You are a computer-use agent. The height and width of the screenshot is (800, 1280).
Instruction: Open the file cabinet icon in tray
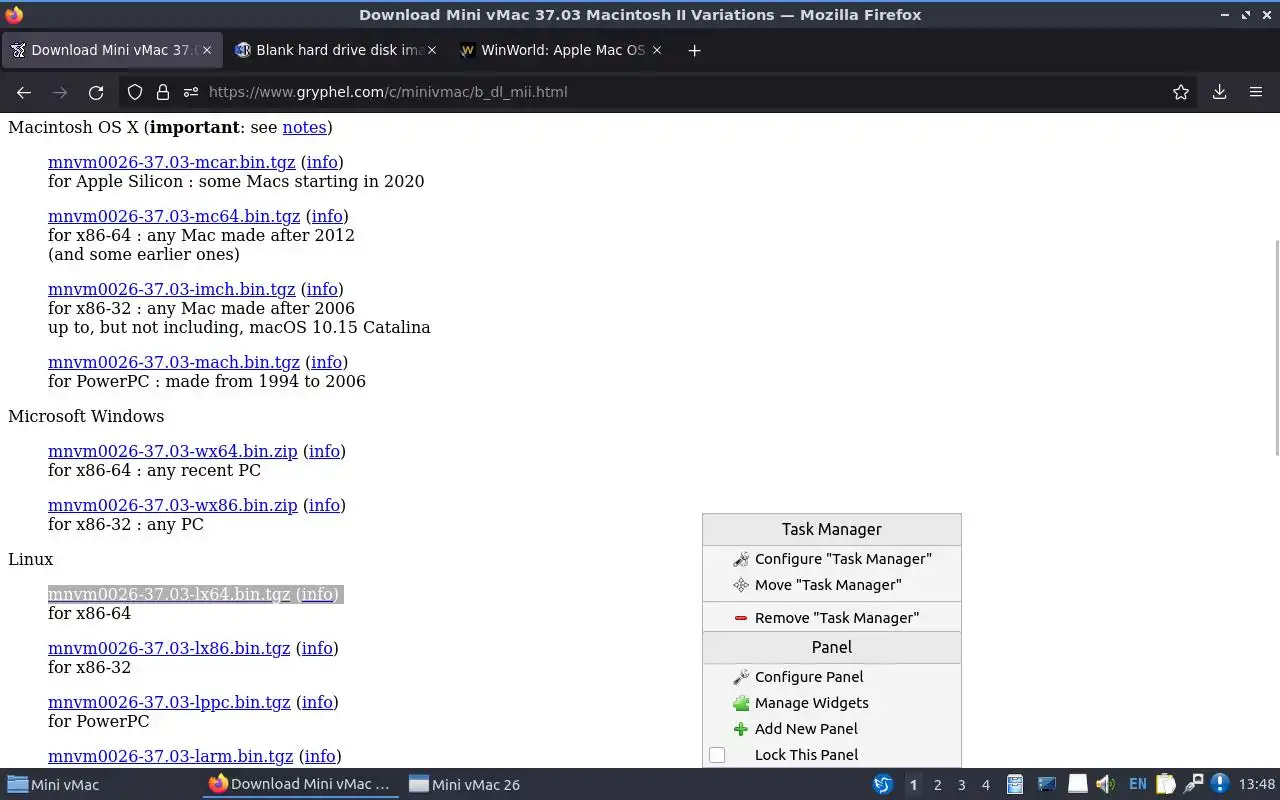[x=1015, y=785]
